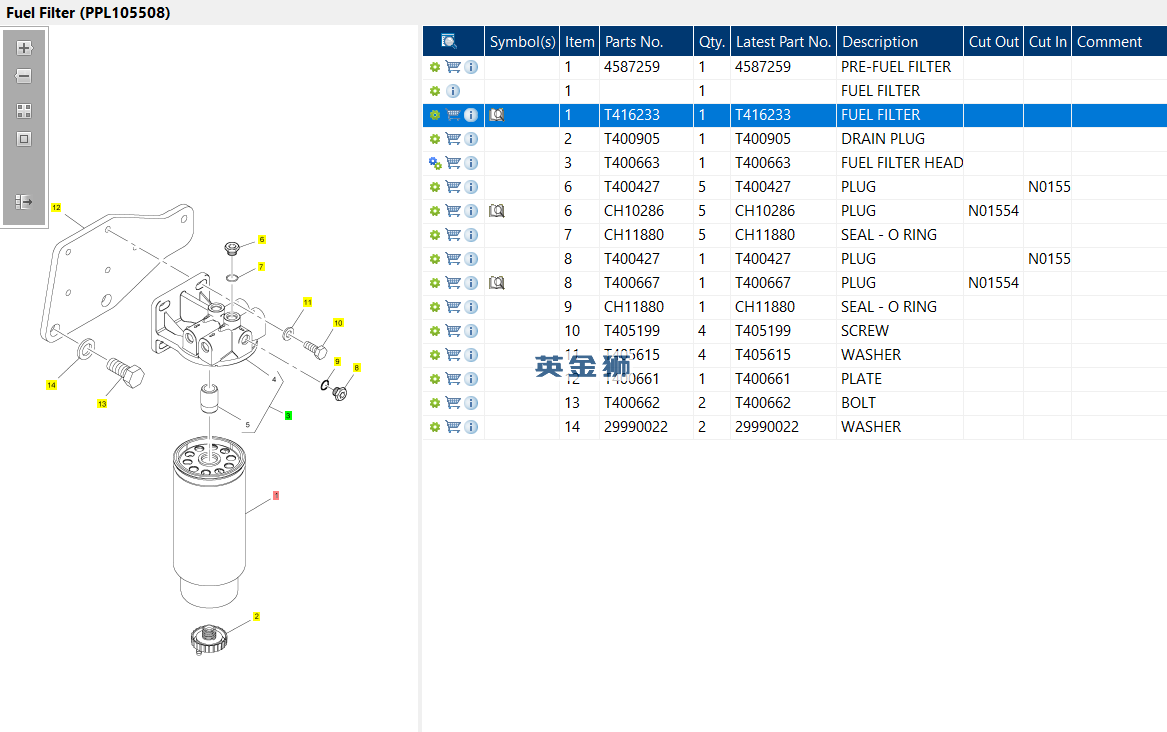Viewport: 1167px width, 732px height.
Task: Click cut out value N01554 for CH10286
Action: (993, 211)
